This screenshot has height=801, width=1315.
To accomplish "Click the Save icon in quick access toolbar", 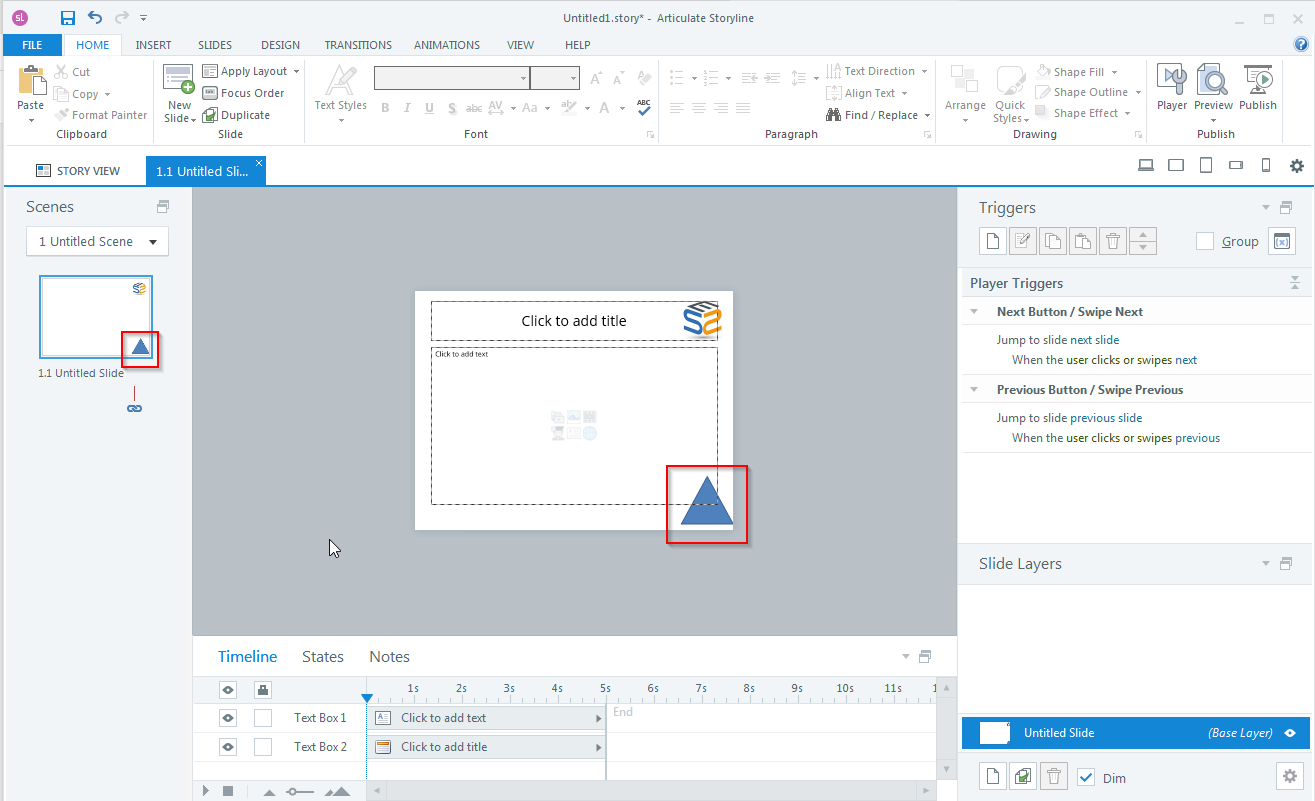I will 68,18.
